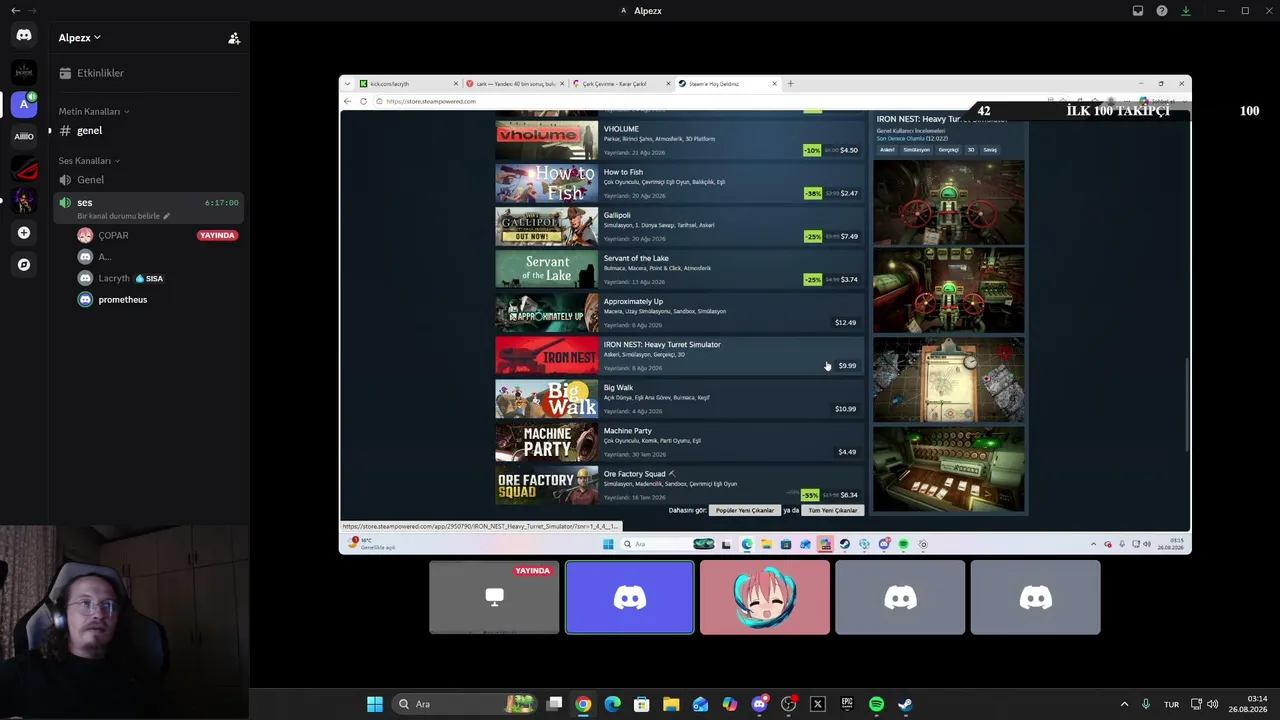
Task: Click the VHOLUME game row in stream
Action: (679, 140)
